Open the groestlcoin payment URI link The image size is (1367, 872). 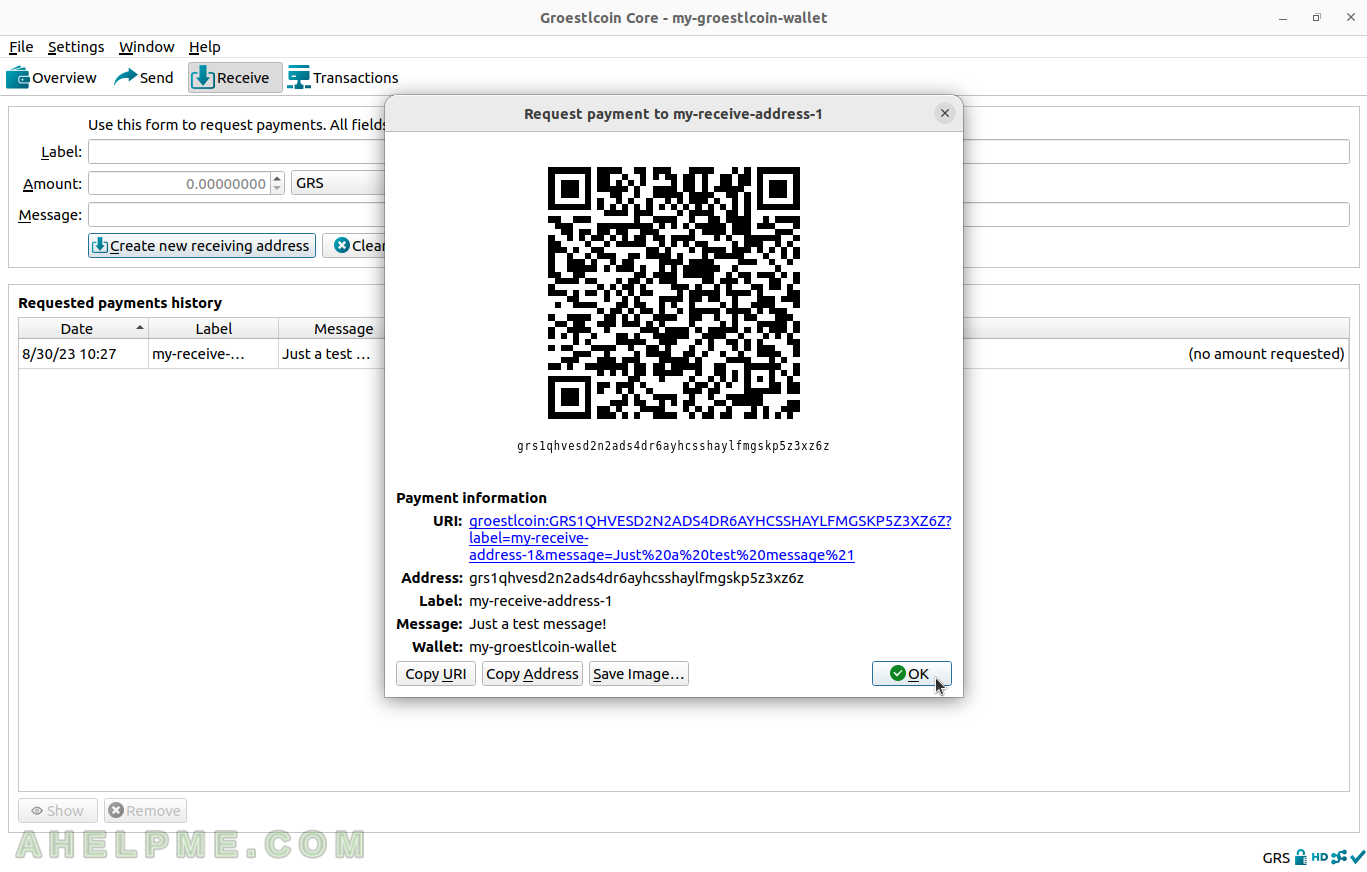[x=710, y=538]
